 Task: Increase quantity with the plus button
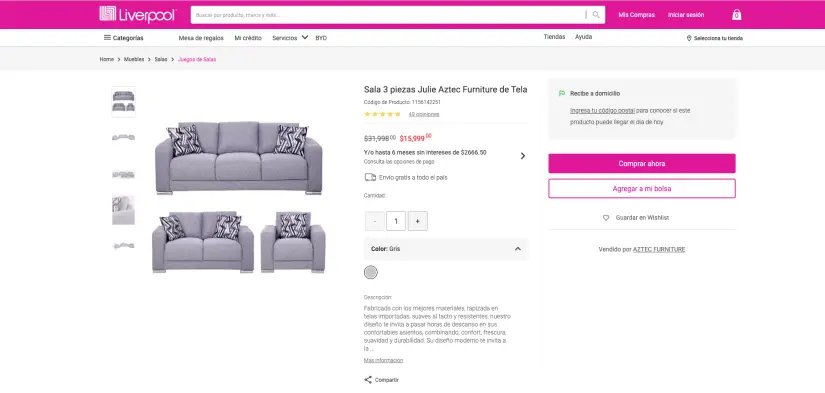(418, 221)
